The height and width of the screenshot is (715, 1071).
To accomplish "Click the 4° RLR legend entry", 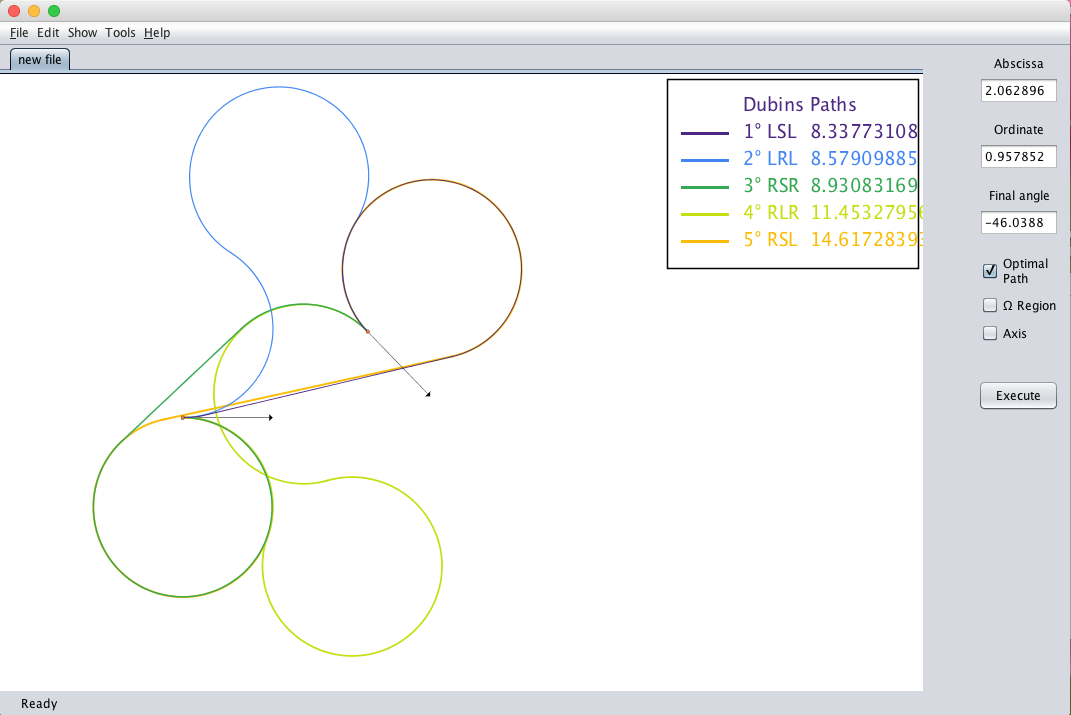I will [x=770, y=213].
